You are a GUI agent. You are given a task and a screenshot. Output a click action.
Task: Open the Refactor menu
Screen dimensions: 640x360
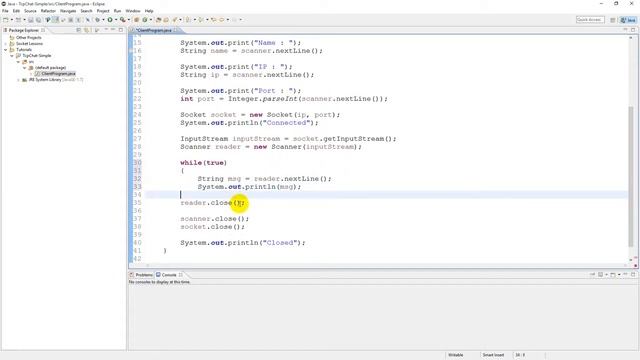(x=48, y=11)
